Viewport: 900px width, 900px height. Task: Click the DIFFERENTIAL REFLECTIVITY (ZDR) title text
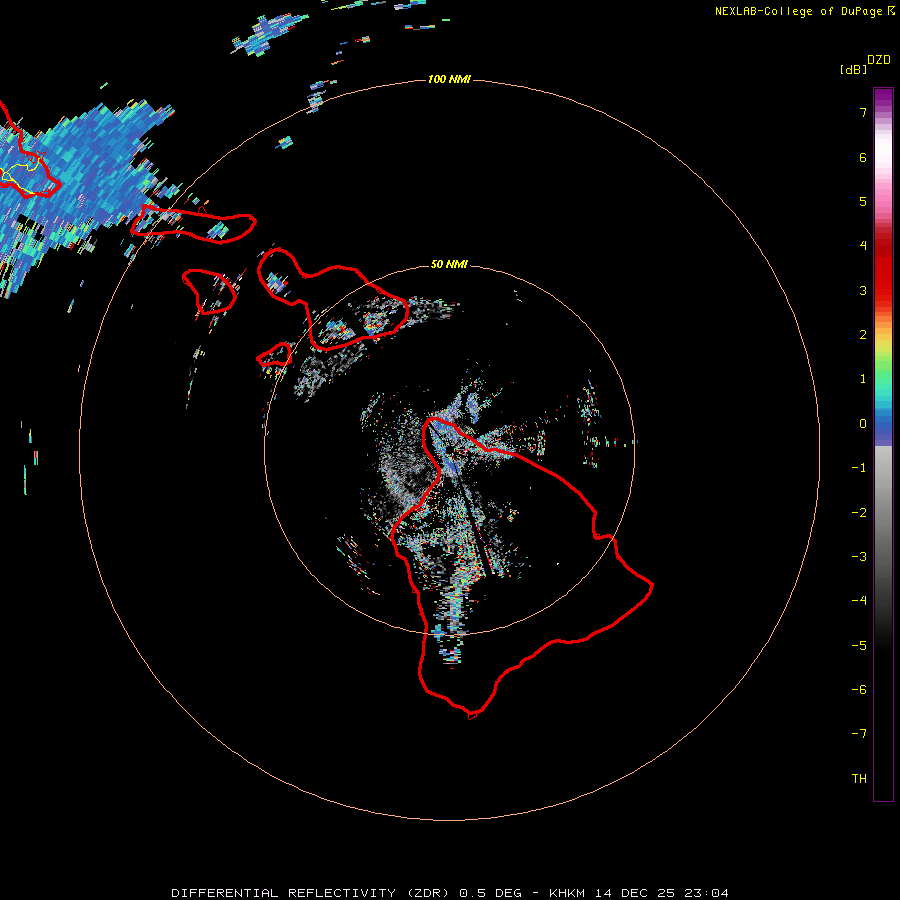[x=310, y=893]
